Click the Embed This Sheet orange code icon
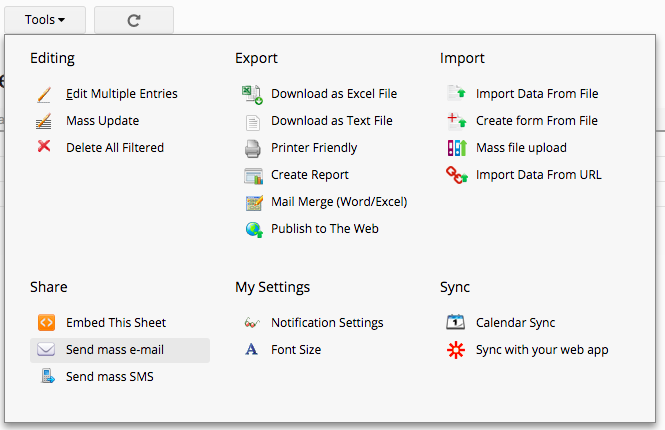 tap(46, 323)
